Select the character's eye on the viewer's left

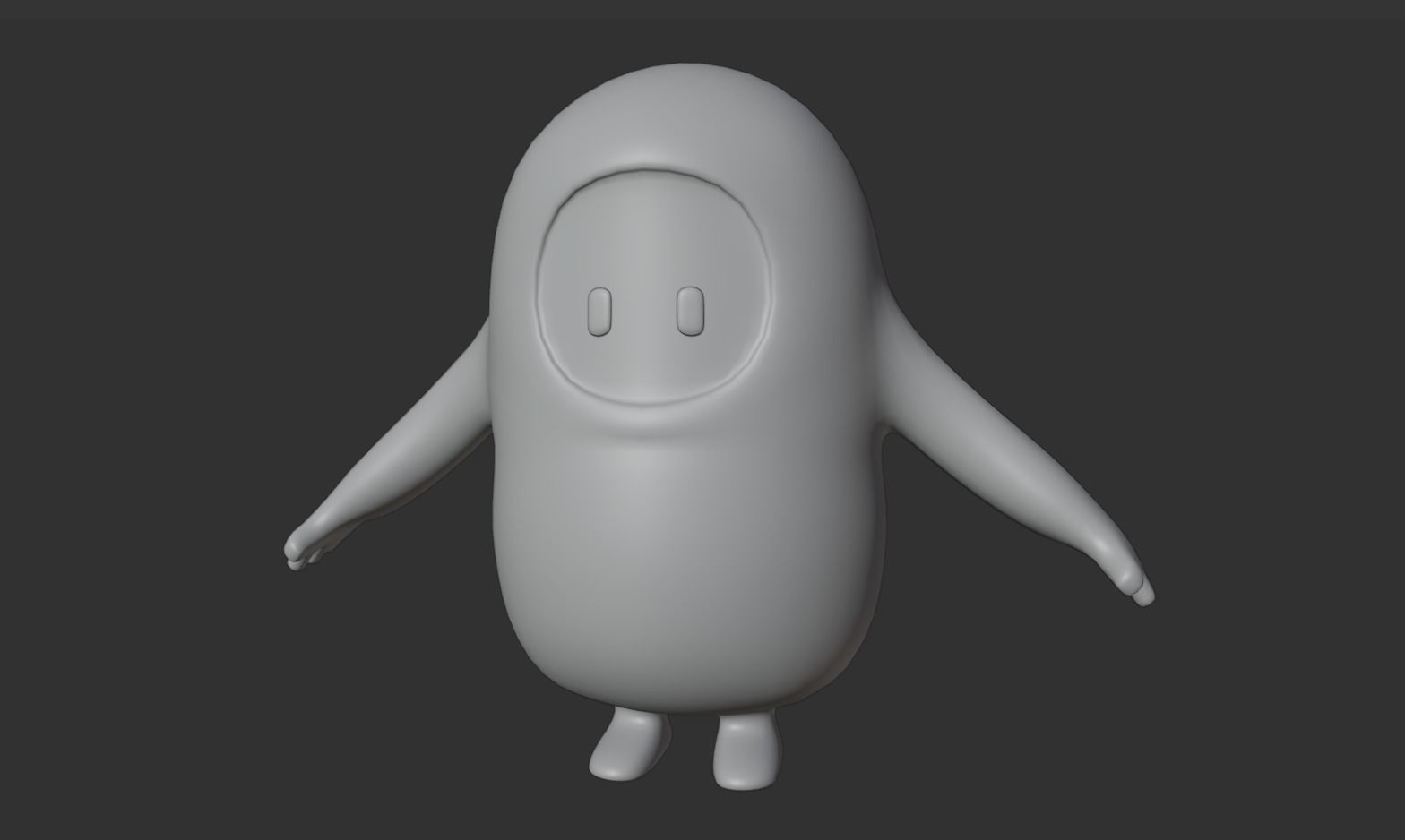pyautogui.click(x=599, y=312)
